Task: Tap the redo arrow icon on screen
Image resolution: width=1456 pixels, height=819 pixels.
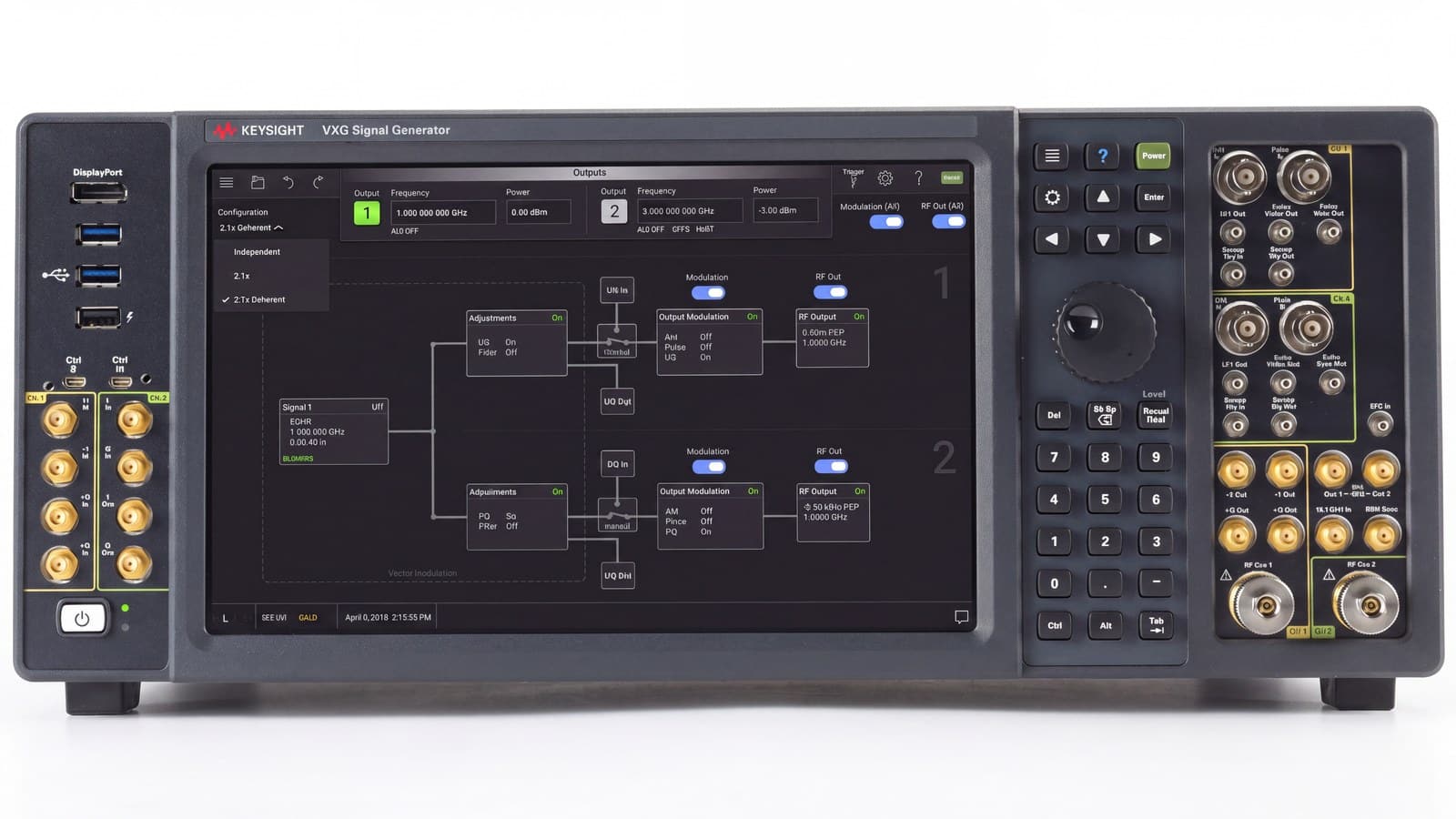Action: click(318, 182)
